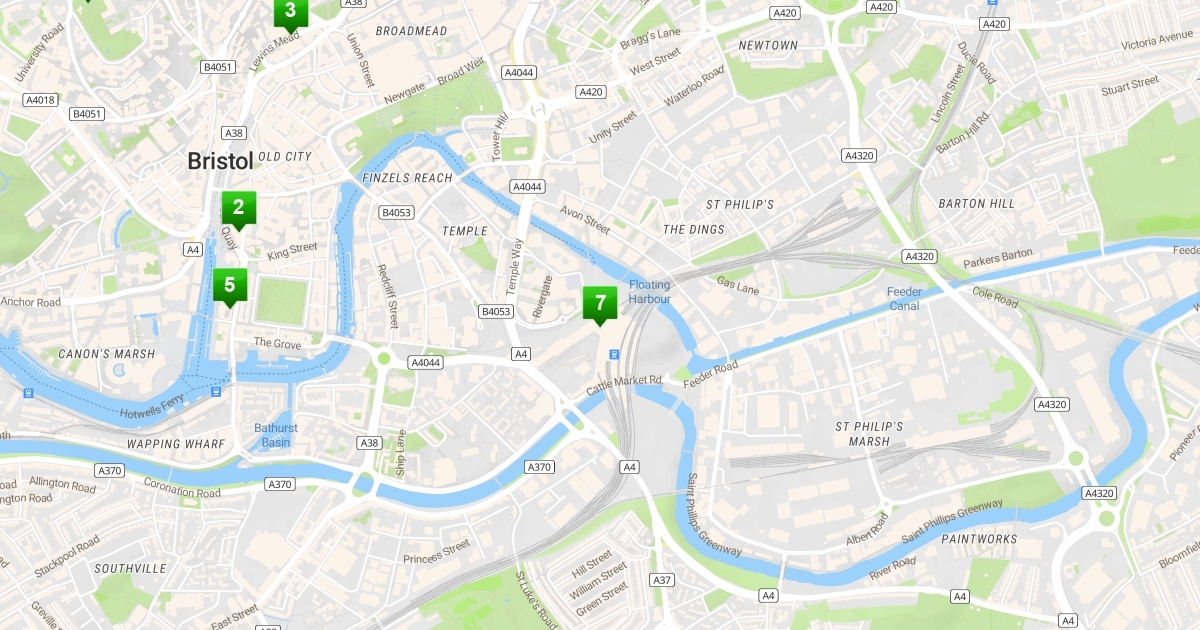
Task: Click the Bristol city name label
Action: pos(220,161)
